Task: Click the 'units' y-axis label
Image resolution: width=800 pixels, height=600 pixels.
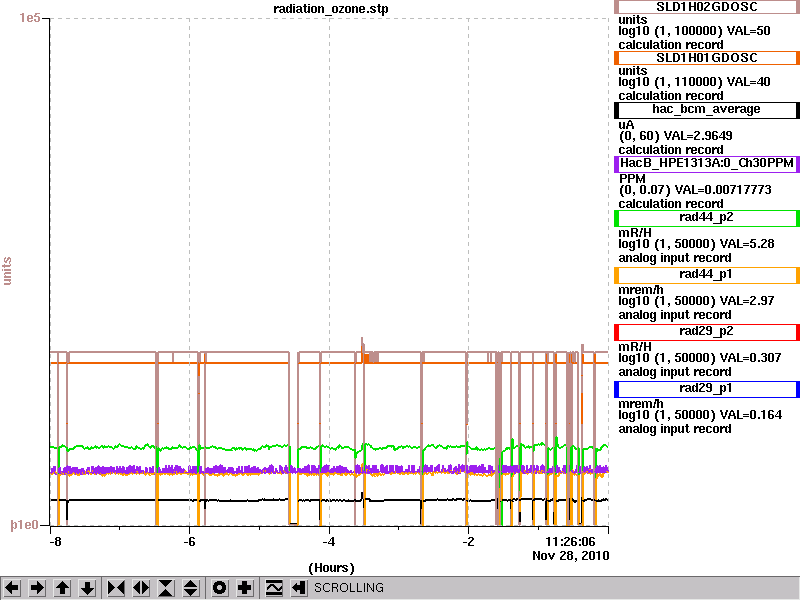Action: (7, 271)
